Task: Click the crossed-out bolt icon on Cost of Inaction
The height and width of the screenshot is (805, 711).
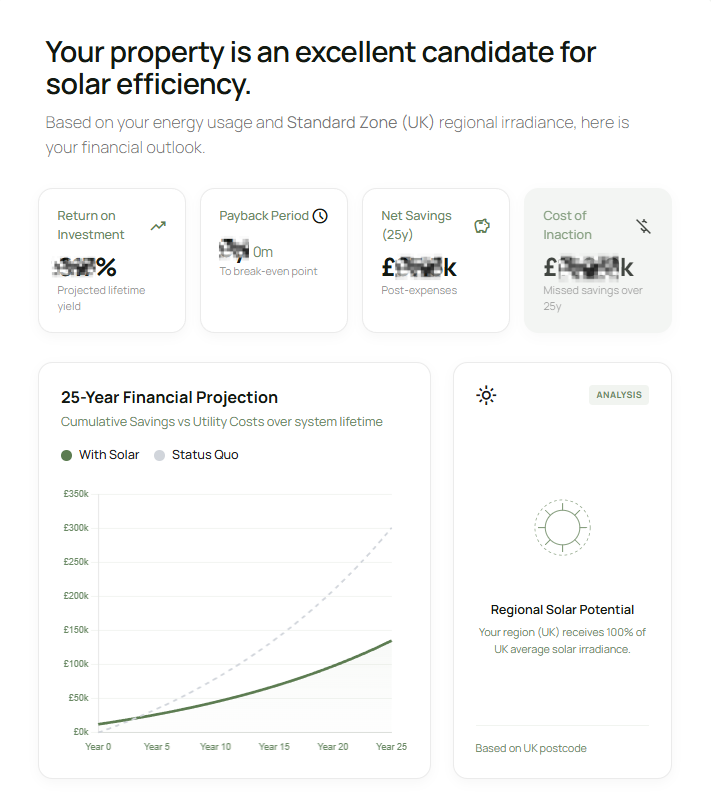Action: [x=643, y=226]
